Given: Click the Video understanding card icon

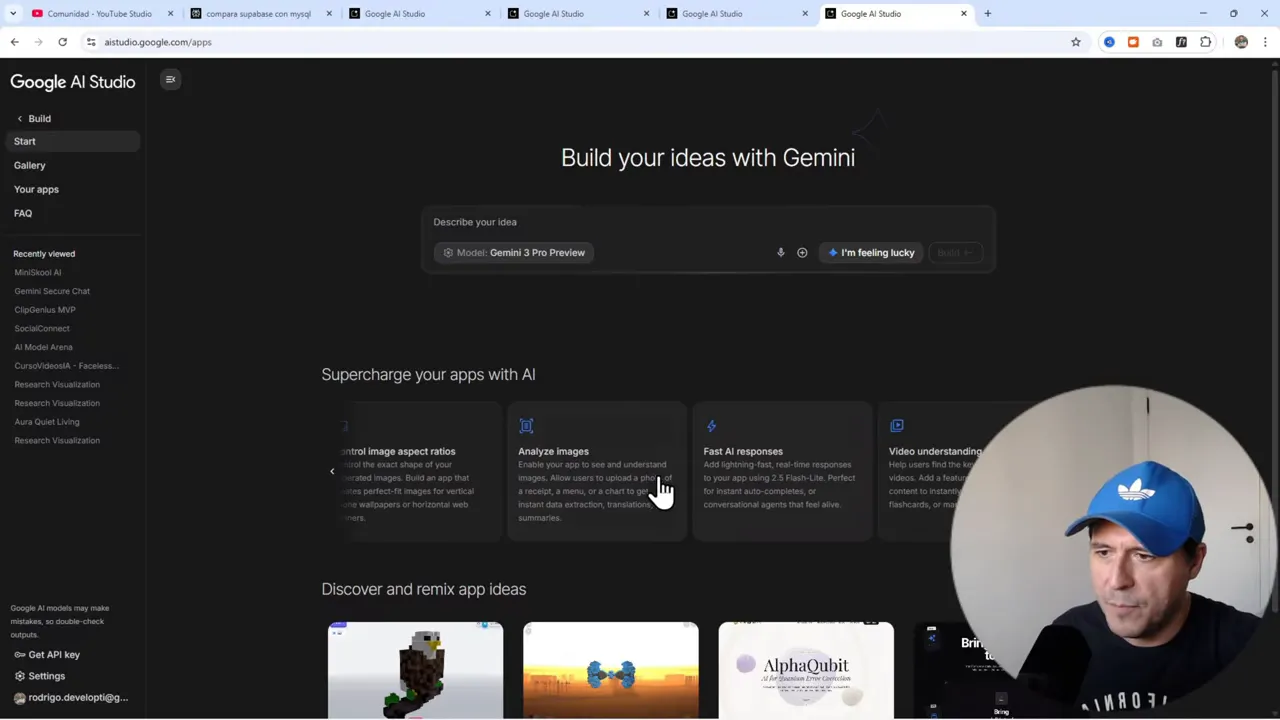Looking at the screenshot, I should coord(897,426).
